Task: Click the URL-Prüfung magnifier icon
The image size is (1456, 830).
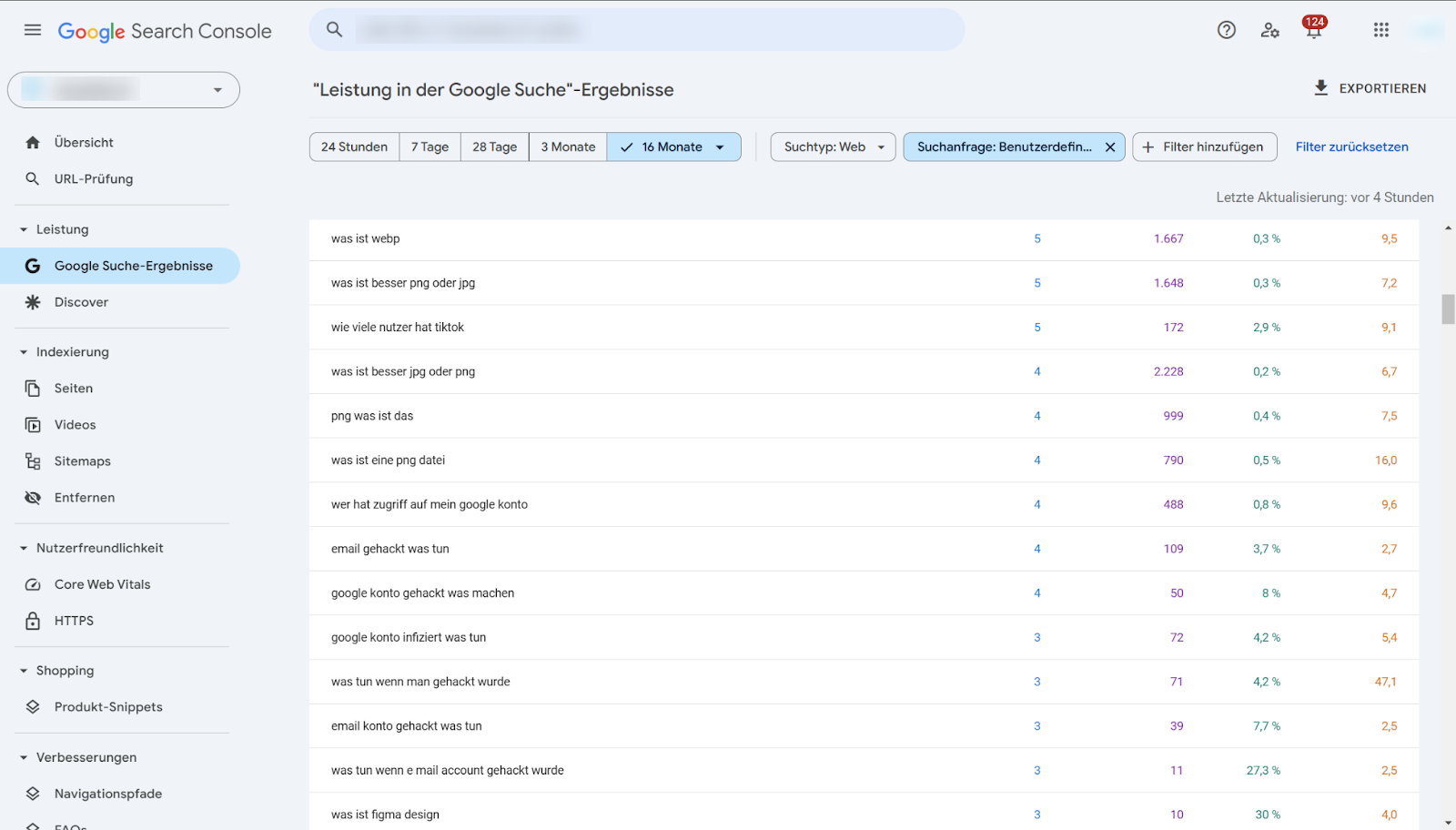Action: [33, 179]
